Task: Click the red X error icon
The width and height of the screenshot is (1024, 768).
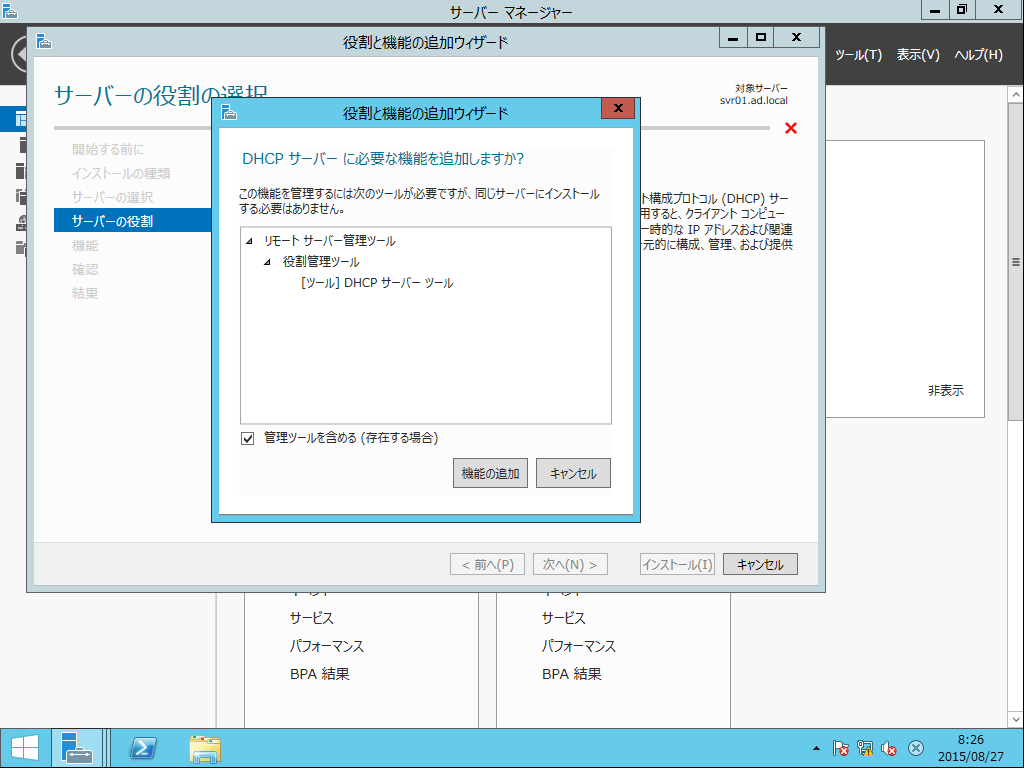Action: pyautogui.click(x=791, y=128)
